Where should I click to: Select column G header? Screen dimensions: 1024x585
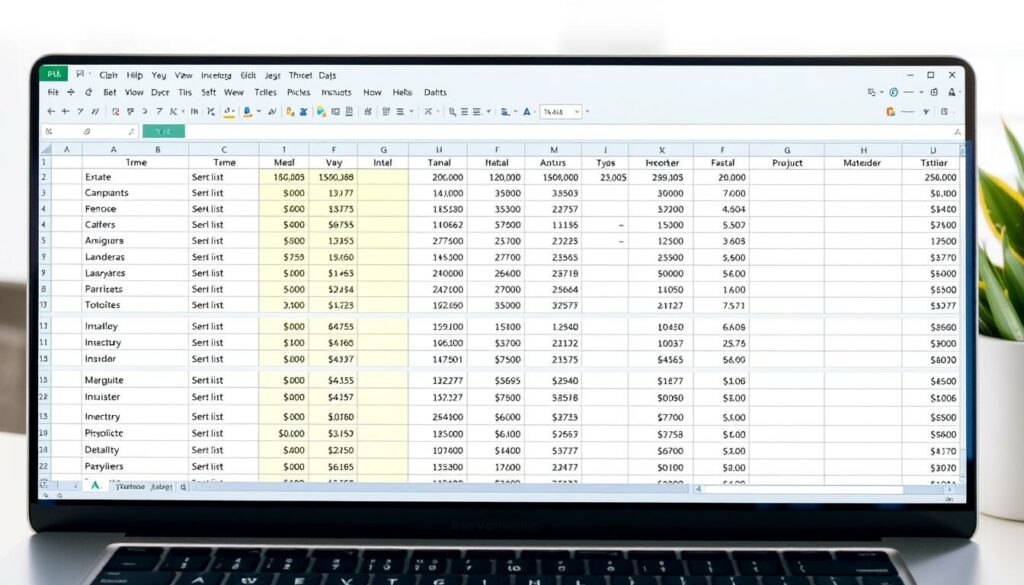[x=382, y=148]
